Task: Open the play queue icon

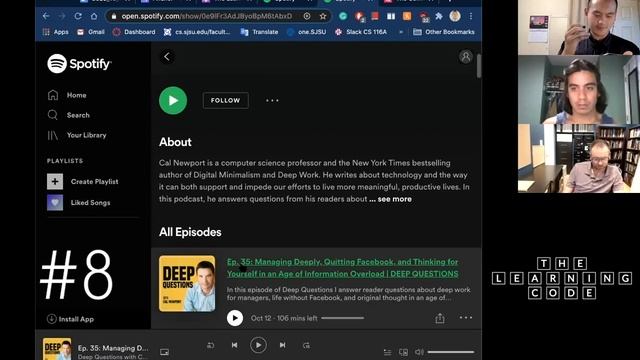Action: coord(387,352)
